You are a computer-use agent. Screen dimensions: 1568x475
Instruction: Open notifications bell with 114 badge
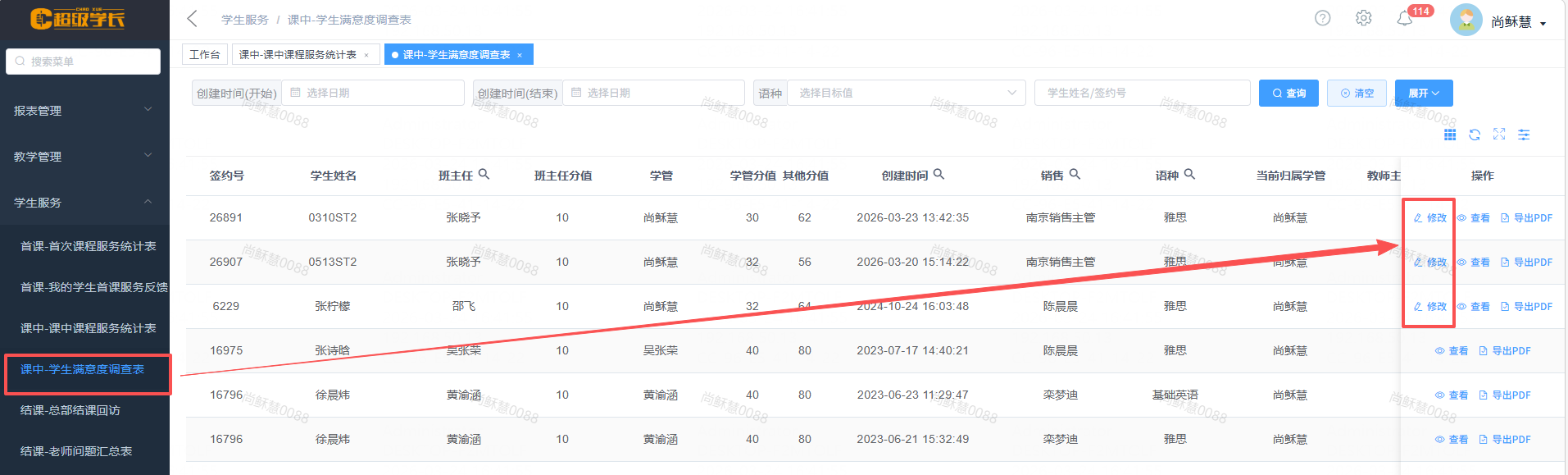(1405, 19)
